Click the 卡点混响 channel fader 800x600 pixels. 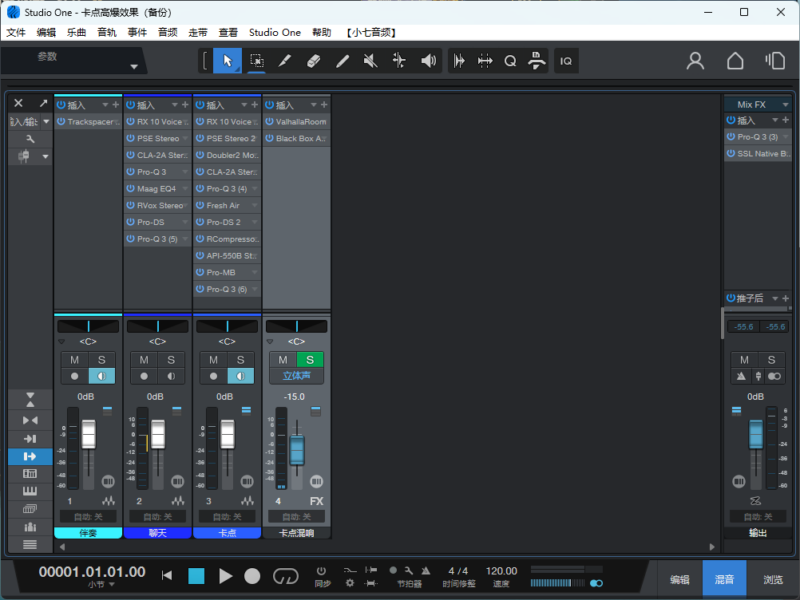[x=297, y=450]
